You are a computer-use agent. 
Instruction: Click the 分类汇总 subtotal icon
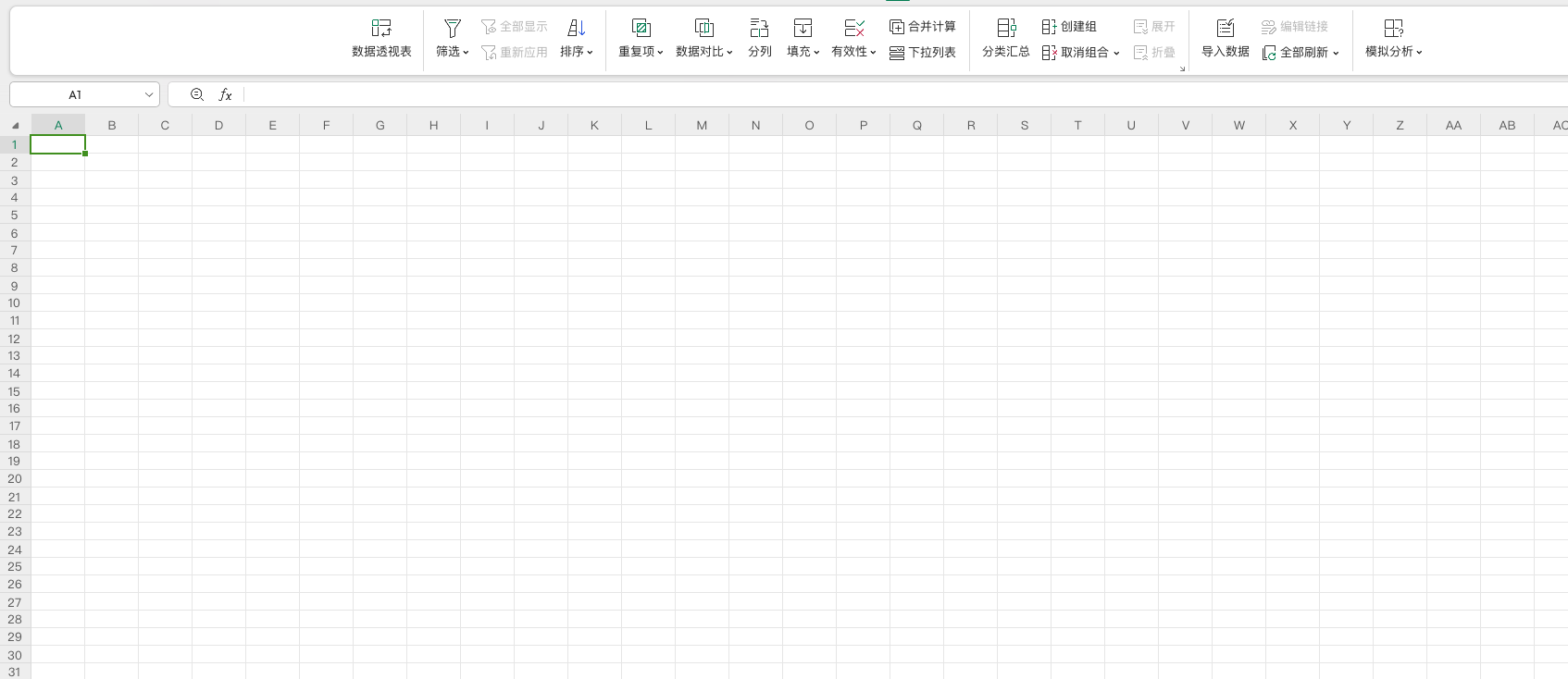1006,28
